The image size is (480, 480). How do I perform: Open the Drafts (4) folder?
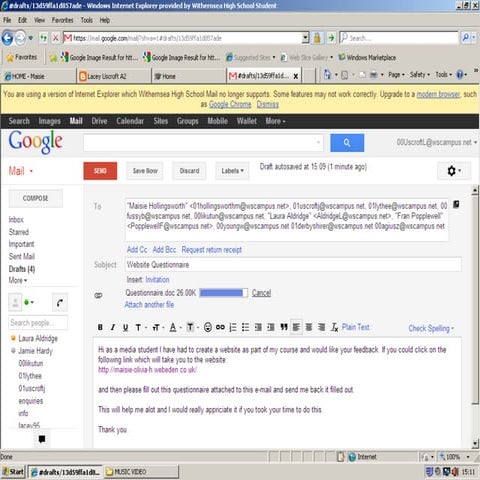point(22,269)
